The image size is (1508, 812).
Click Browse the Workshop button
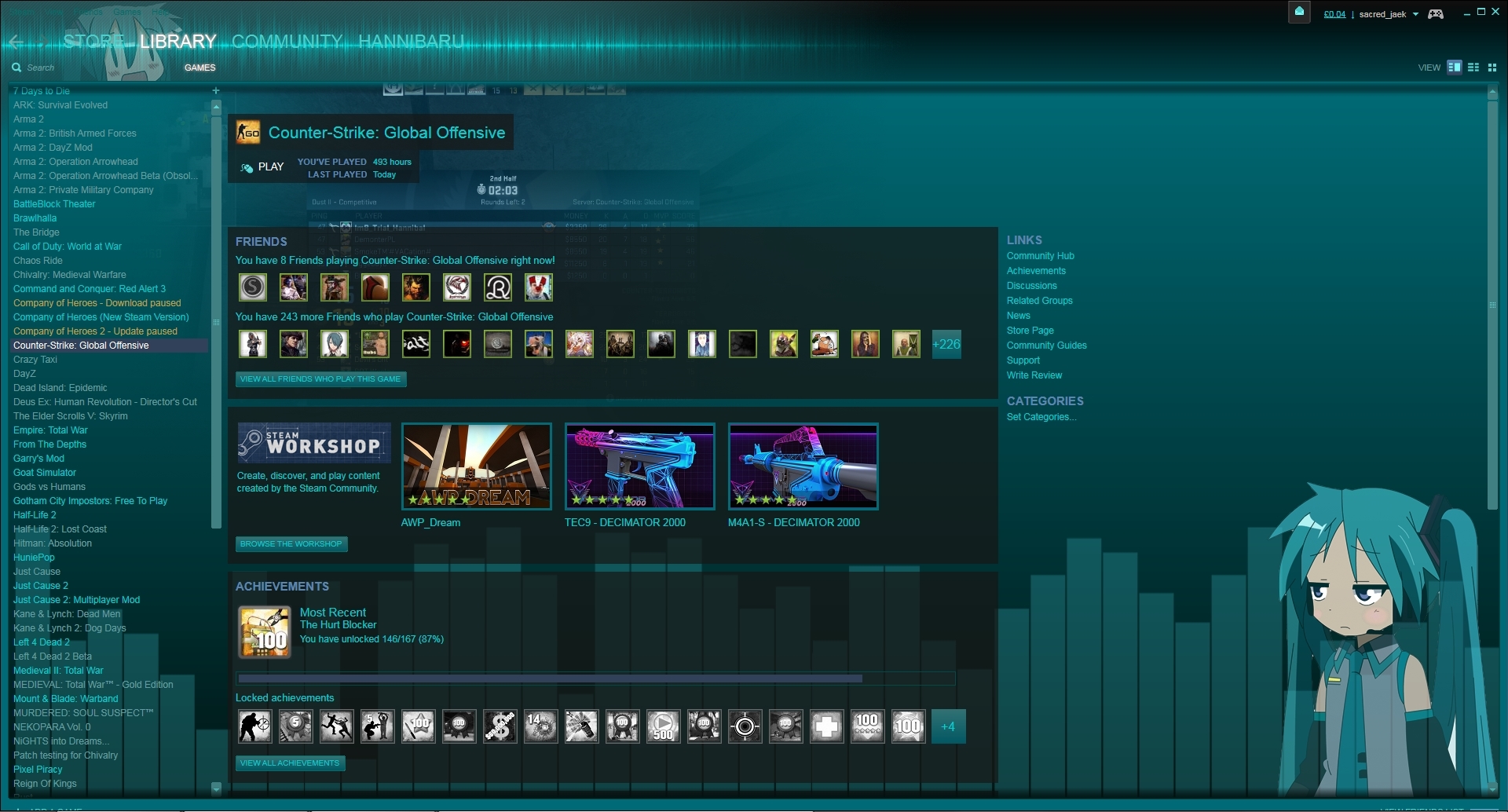pos(291,544)
